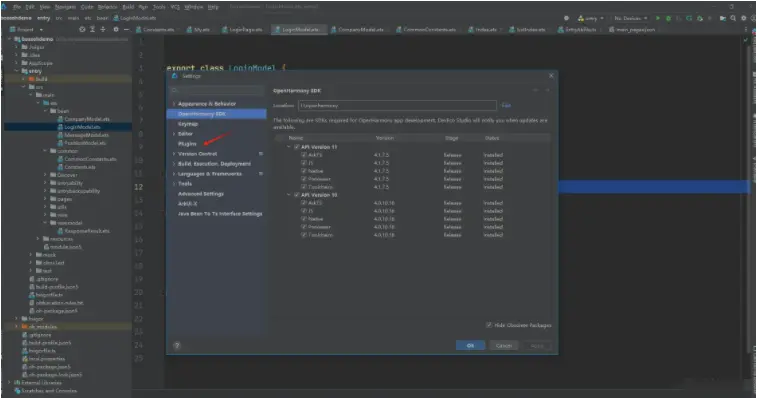Open Project panel options gear
Viewport: 757px width, 398px height.
tap(116, 29)
